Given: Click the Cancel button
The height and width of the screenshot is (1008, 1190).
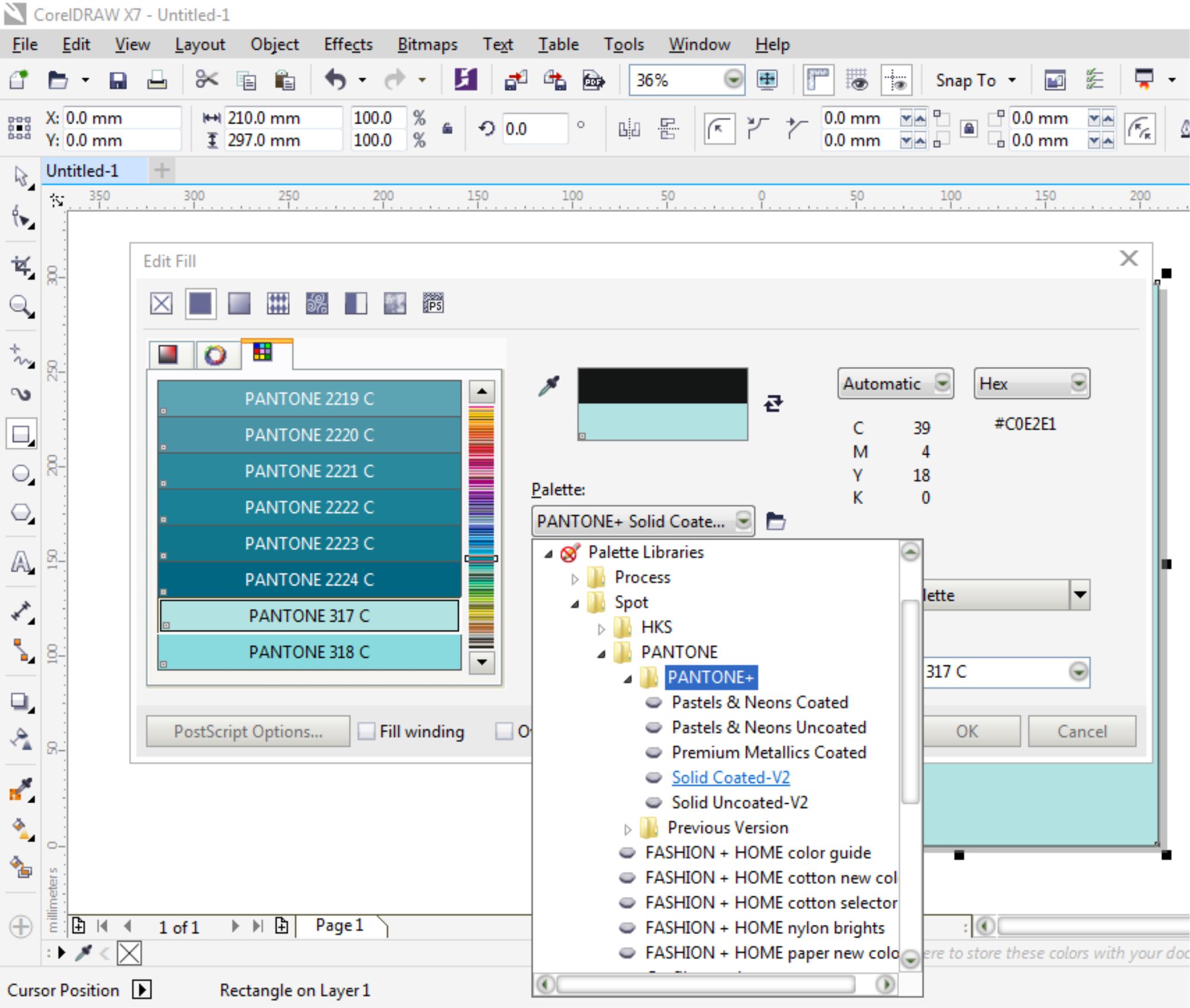Looking at the screenshot, I should 1082,731.
